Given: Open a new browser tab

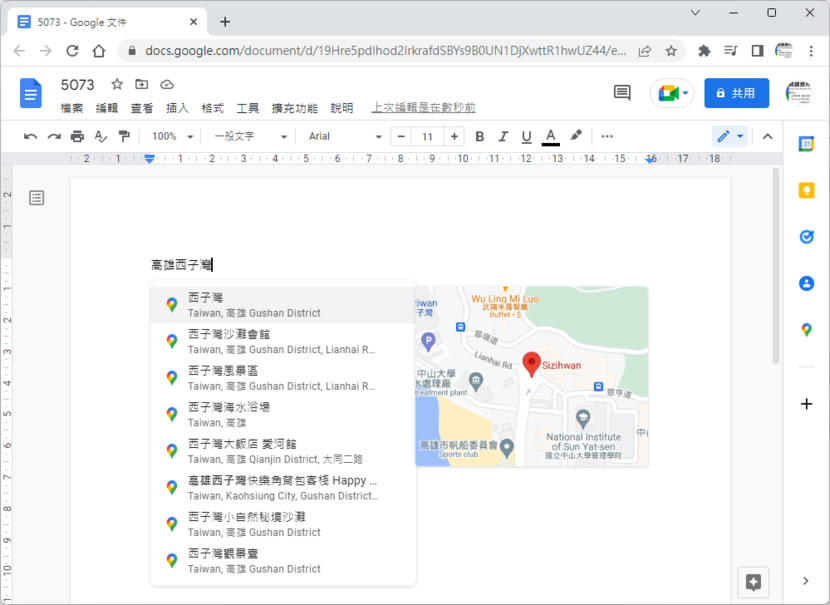Looking at the screenshot, I should (225, 22).
